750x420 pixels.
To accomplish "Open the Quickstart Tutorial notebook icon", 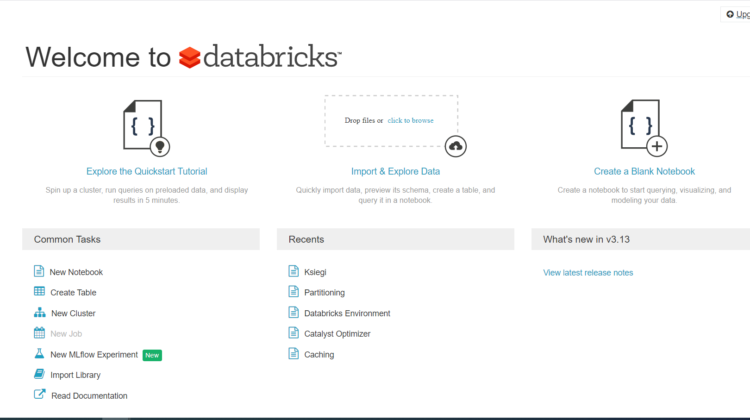I will click(146, 128).
